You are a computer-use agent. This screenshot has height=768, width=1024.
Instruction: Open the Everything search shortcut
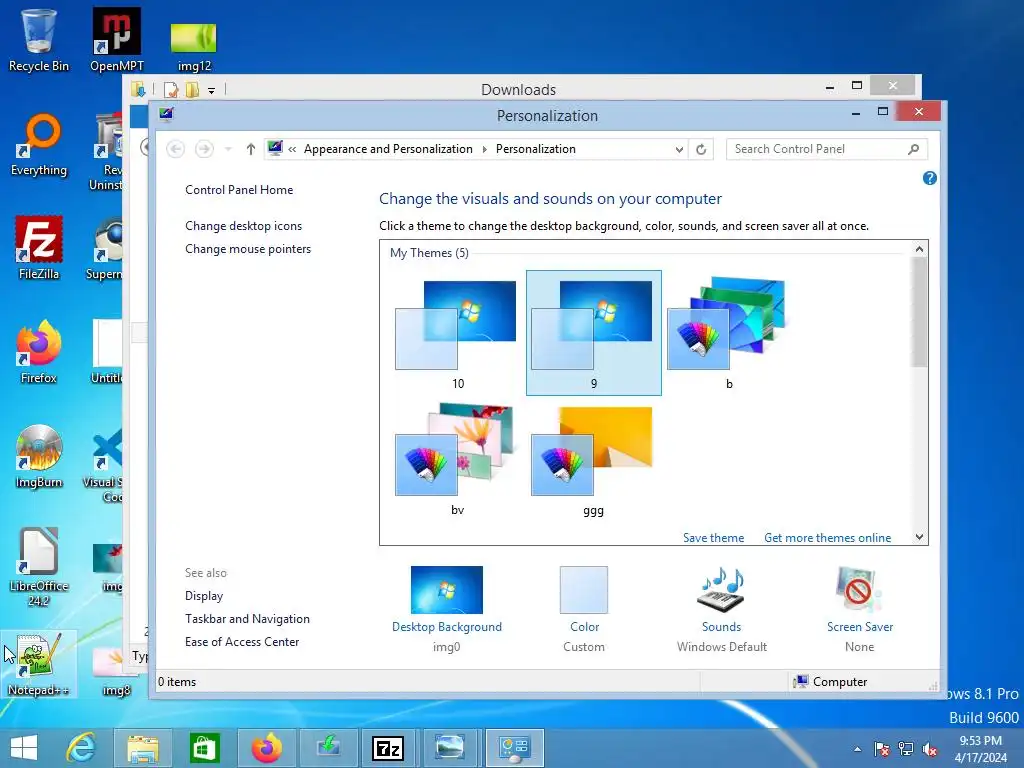coord(39,145)
